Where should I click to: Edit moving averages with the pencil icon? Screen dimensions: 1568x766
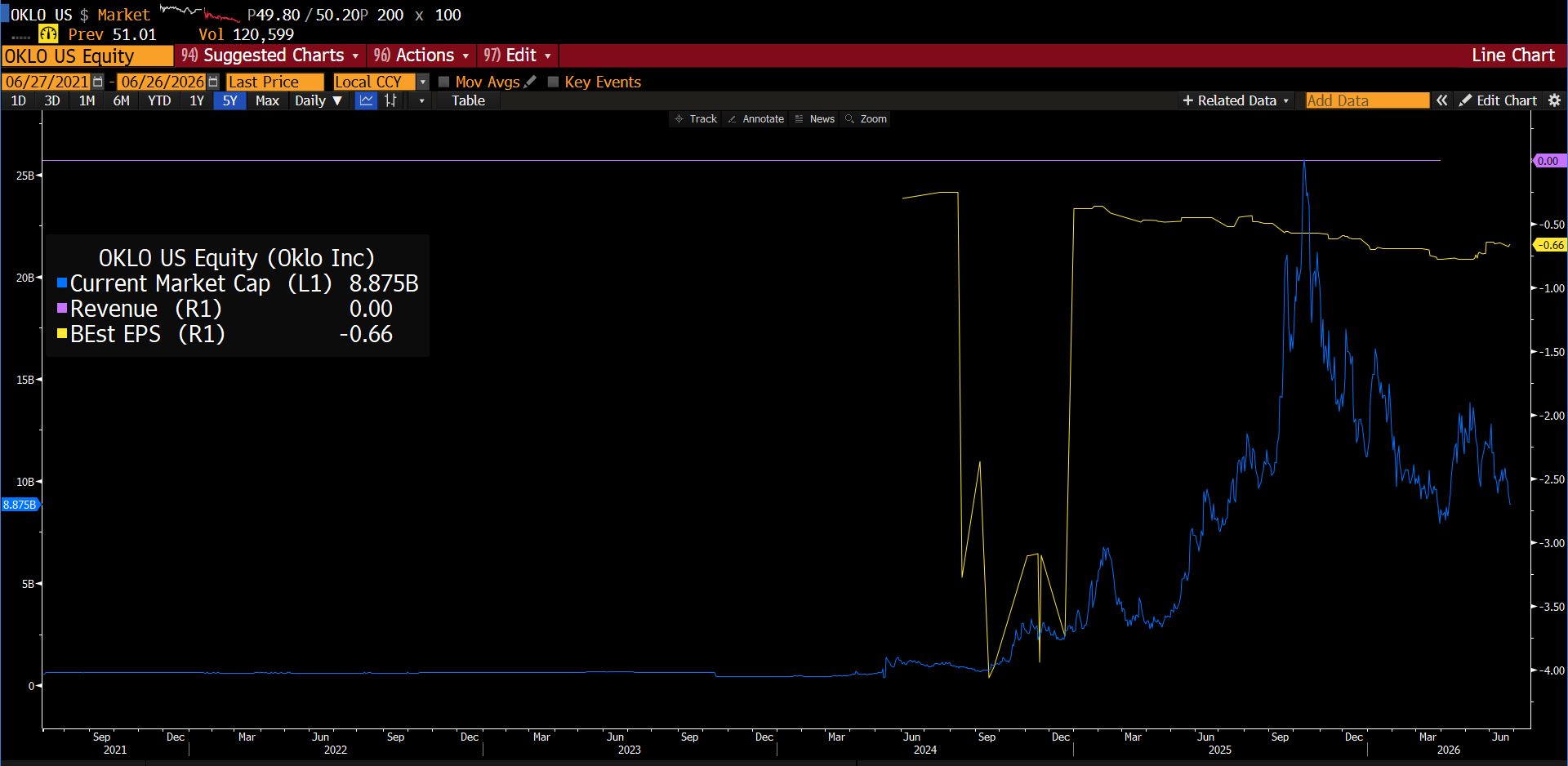click(531, 82)
